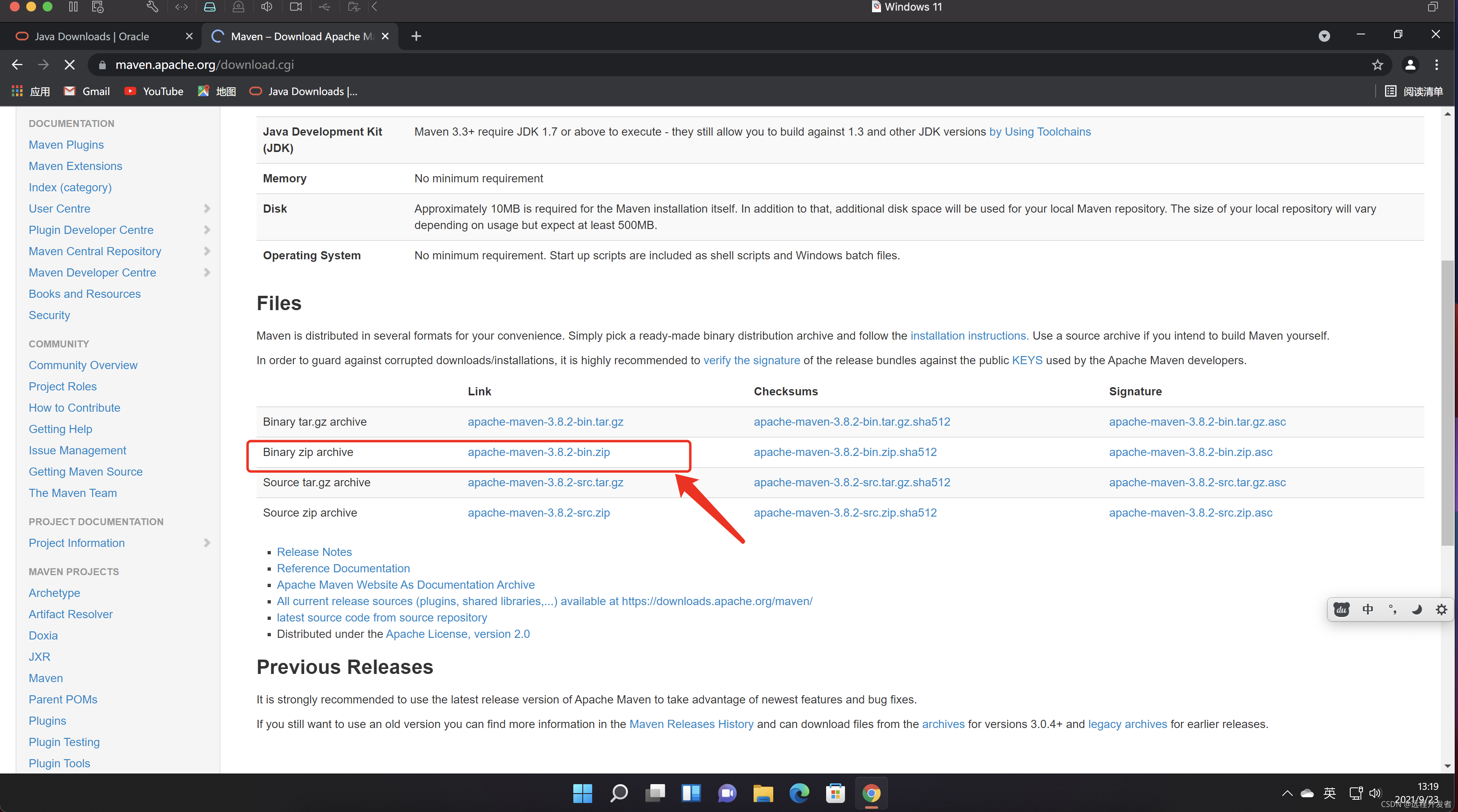Open Teams Chat on the taskbar
This screenshot has width=1458, height=812.
point(727,793)
